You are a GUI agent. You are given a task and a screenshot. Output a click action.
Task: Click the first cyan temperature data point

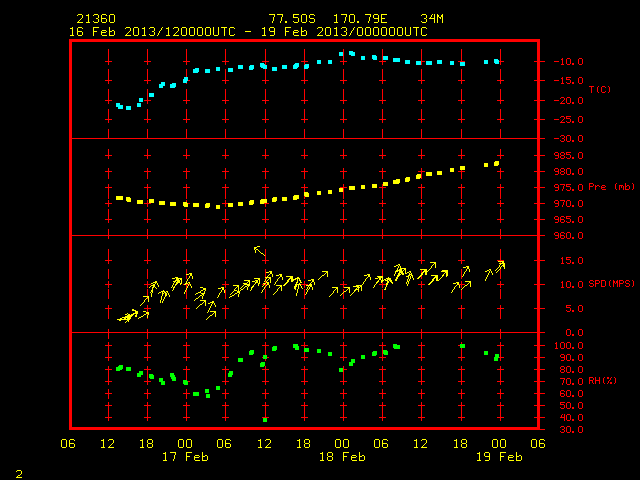pos(119,106)
